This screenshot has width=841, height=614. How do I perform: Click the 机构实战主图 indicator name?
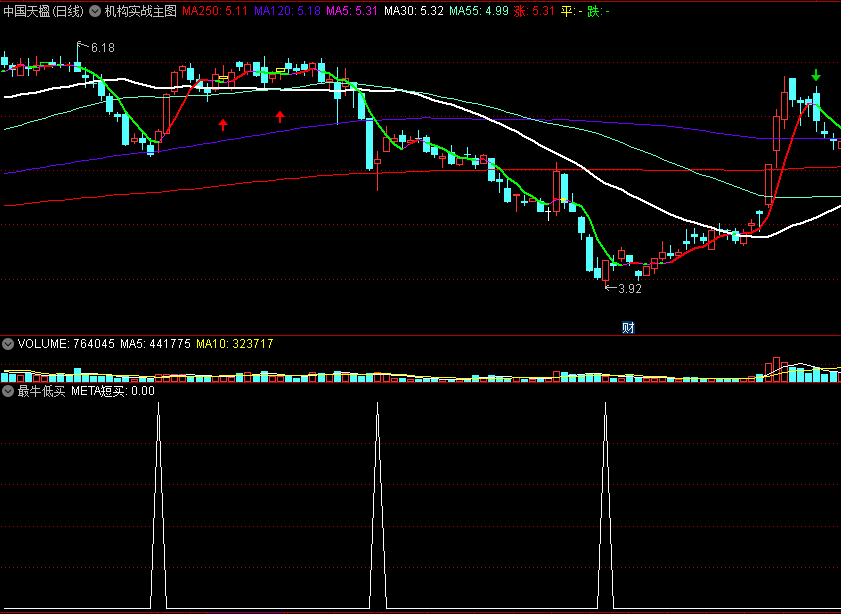[x=141, y=11]
